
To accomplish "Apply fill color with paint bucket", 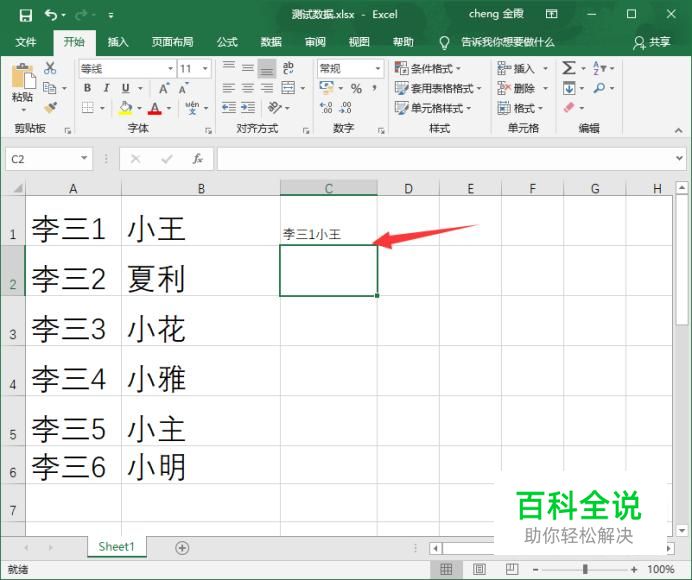I will 126,108.
